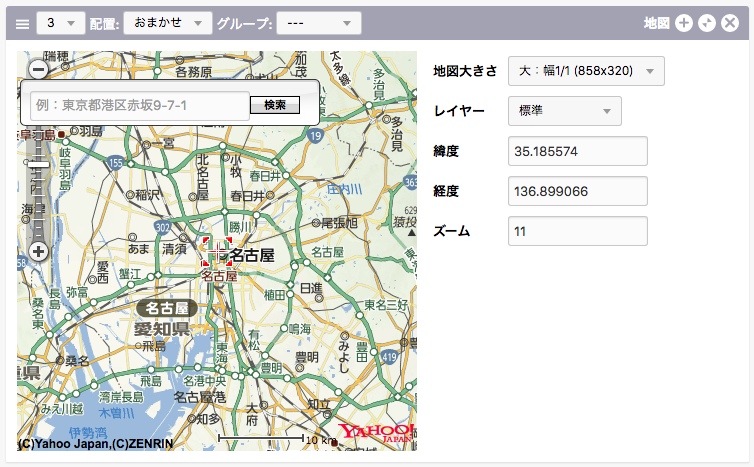Click the ズーム zoom value field
The image size is (754, 467).
(578, 231)
